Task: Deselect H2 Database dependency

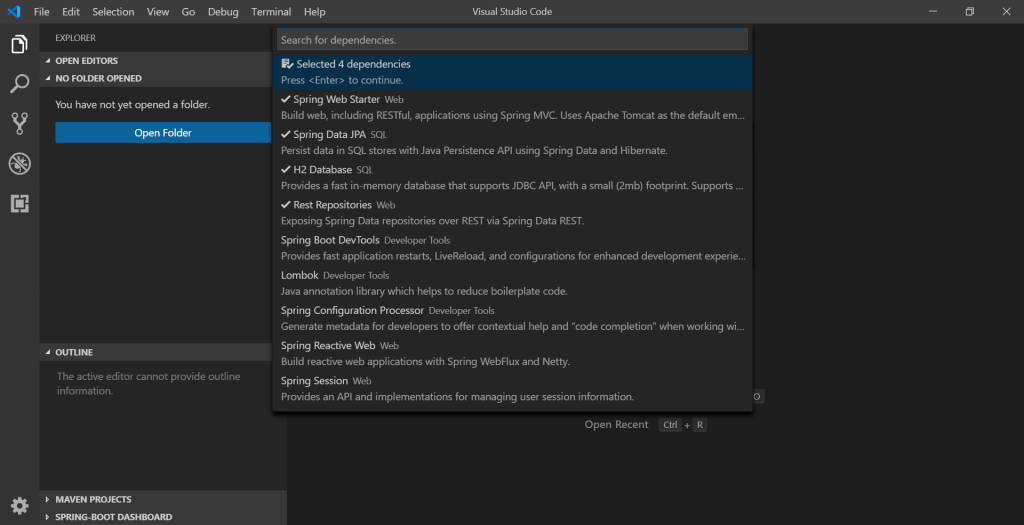Action: [512, 178]
